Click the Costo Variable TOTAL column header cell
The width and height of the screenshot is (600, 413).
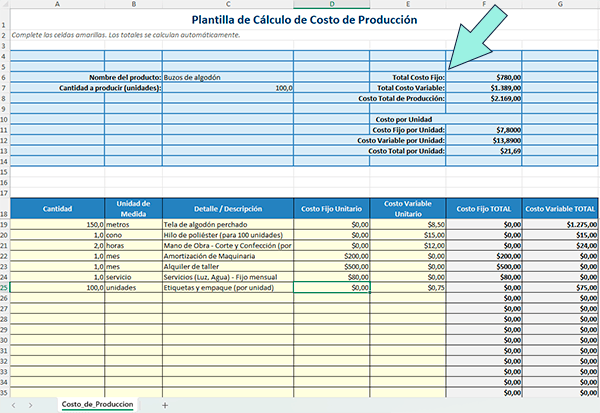[x=560, y=209]
